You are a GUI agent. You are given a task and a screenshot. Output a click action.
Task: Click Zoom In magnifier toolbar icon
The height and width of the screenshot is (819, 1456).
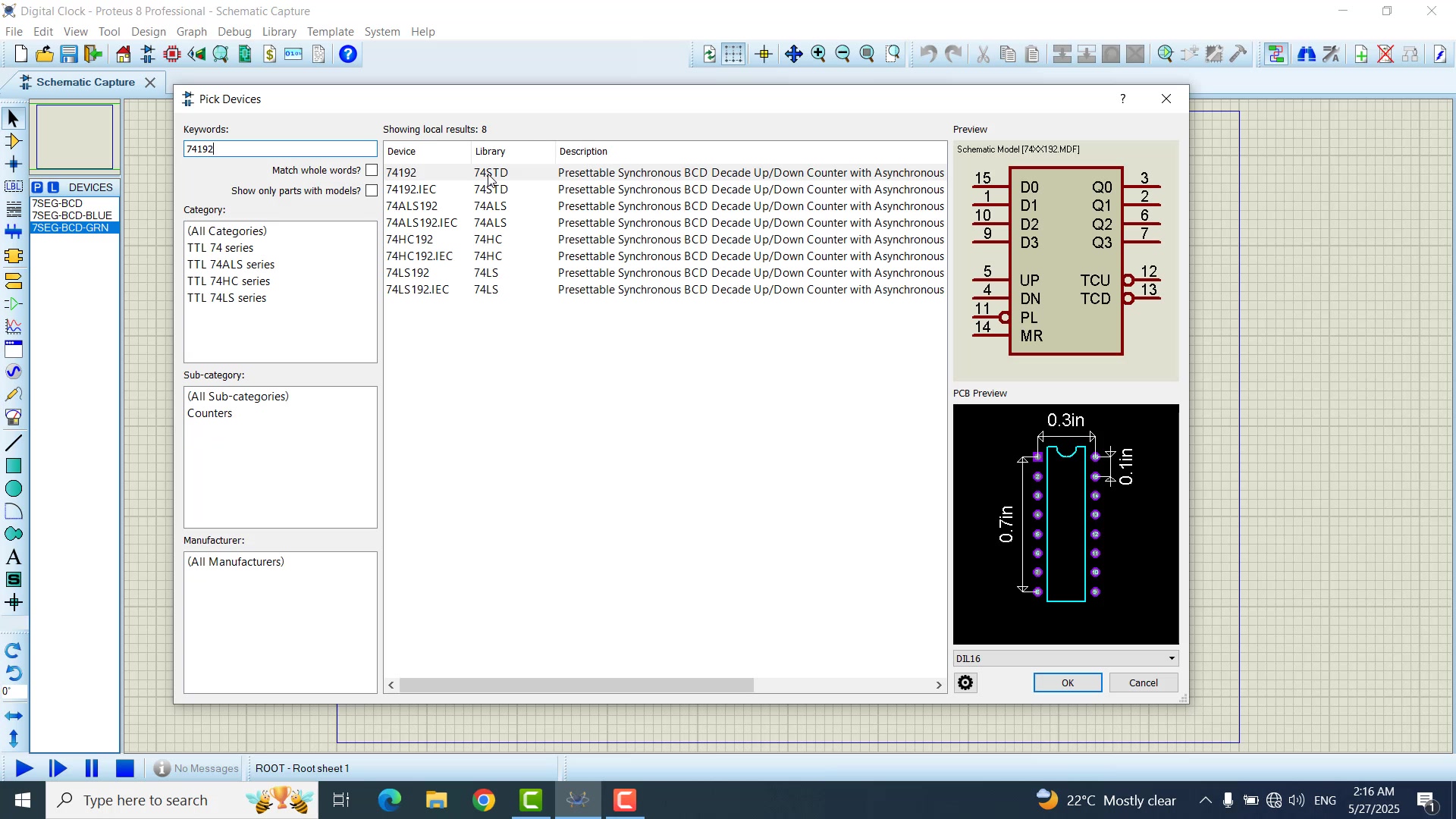click(x=818, y=54)
